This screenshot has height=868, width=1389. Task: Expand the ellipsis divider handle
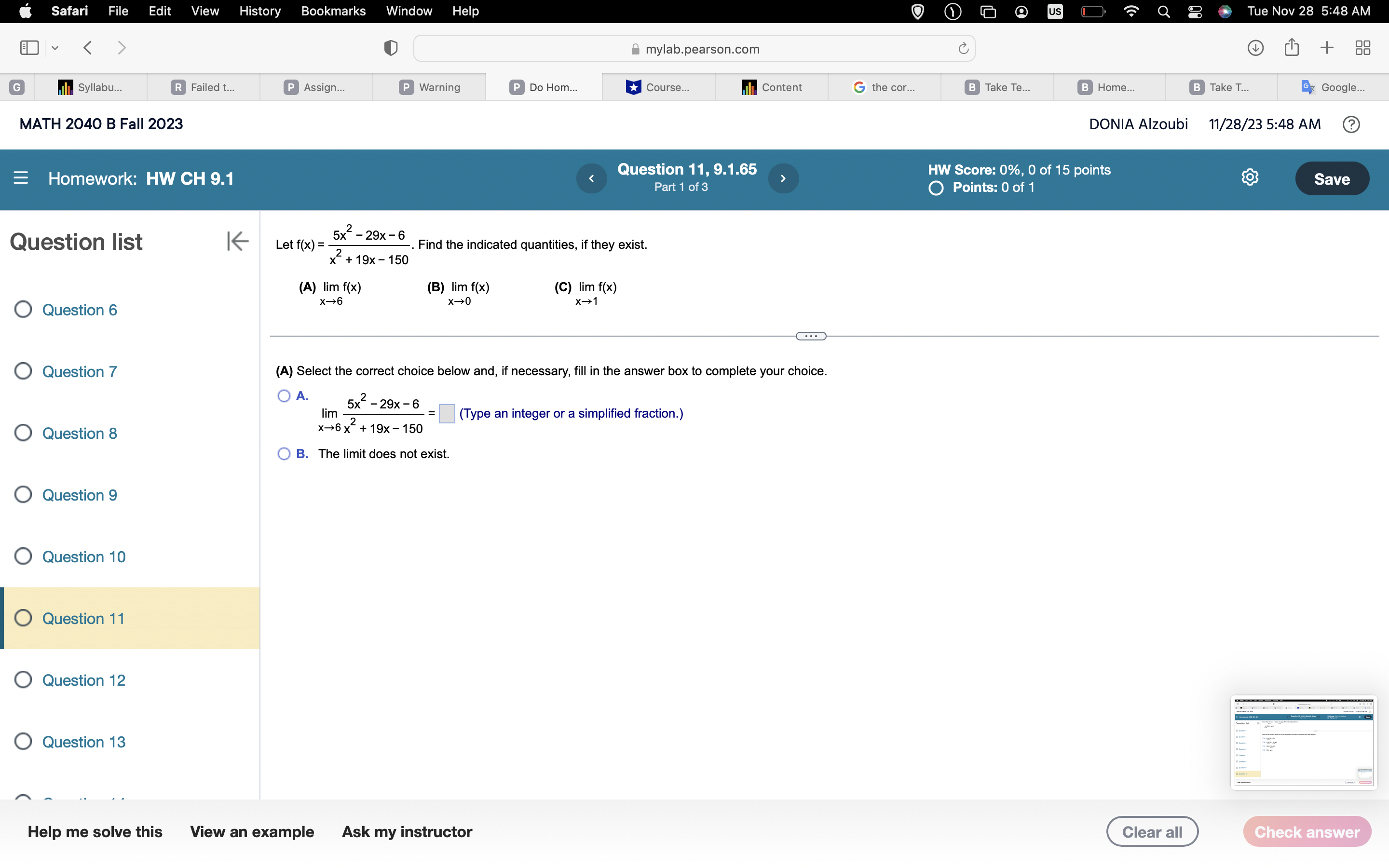(x=810, y=336)
